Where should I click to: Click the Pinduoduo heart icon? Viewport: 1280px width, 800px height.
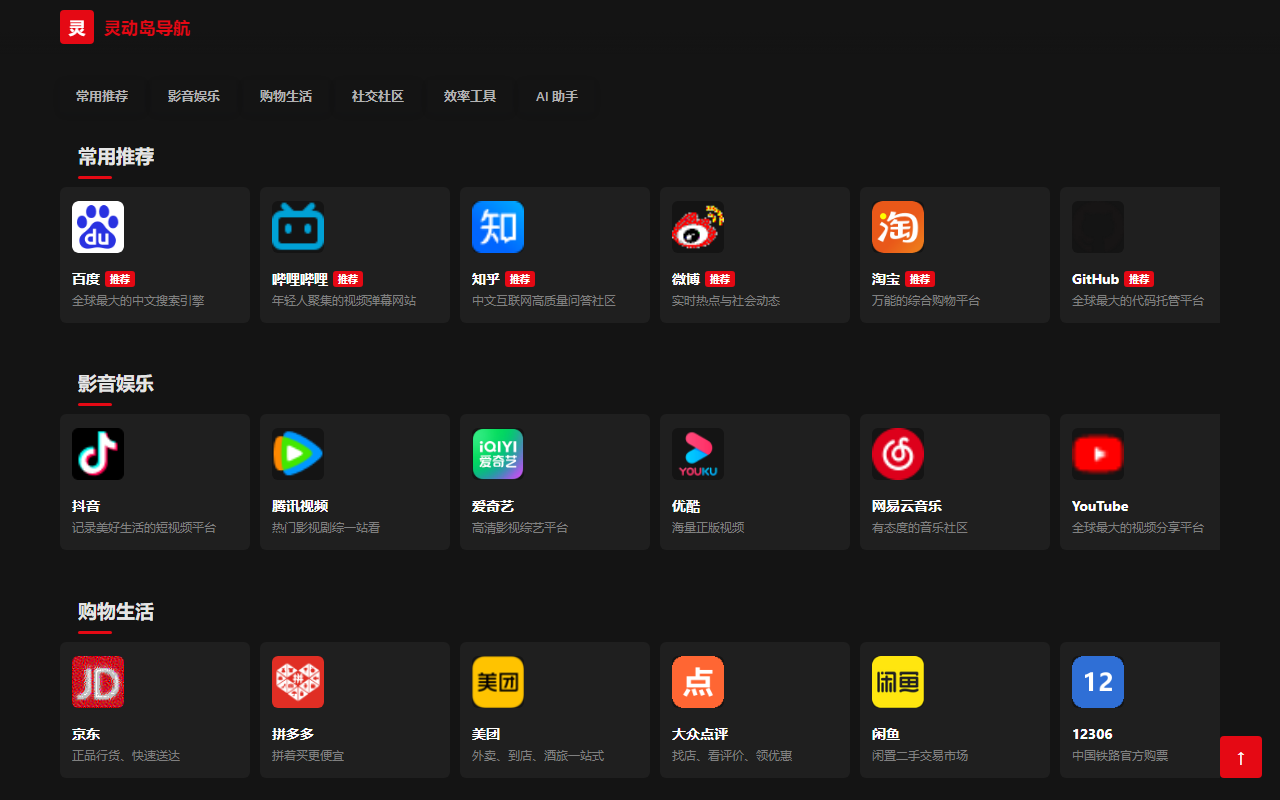point(298,682)
